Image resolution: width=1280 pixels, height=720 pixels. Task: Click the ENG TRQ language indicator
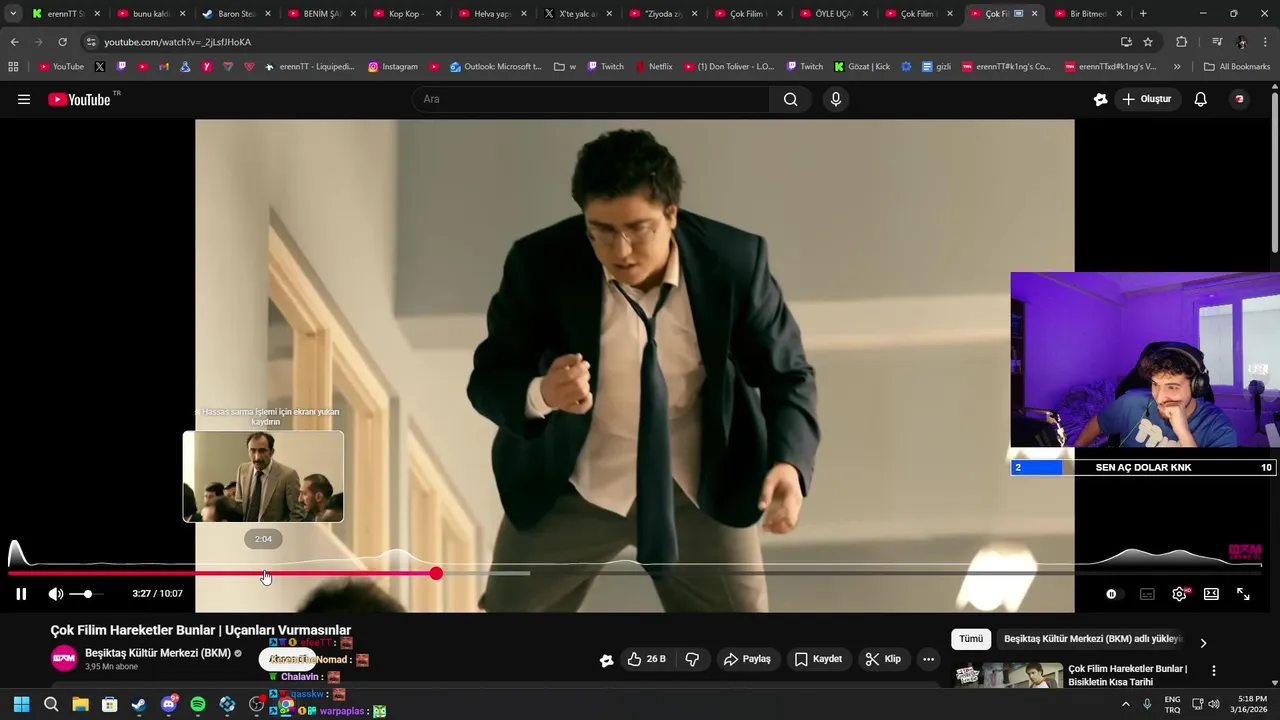click(1172, 705)
